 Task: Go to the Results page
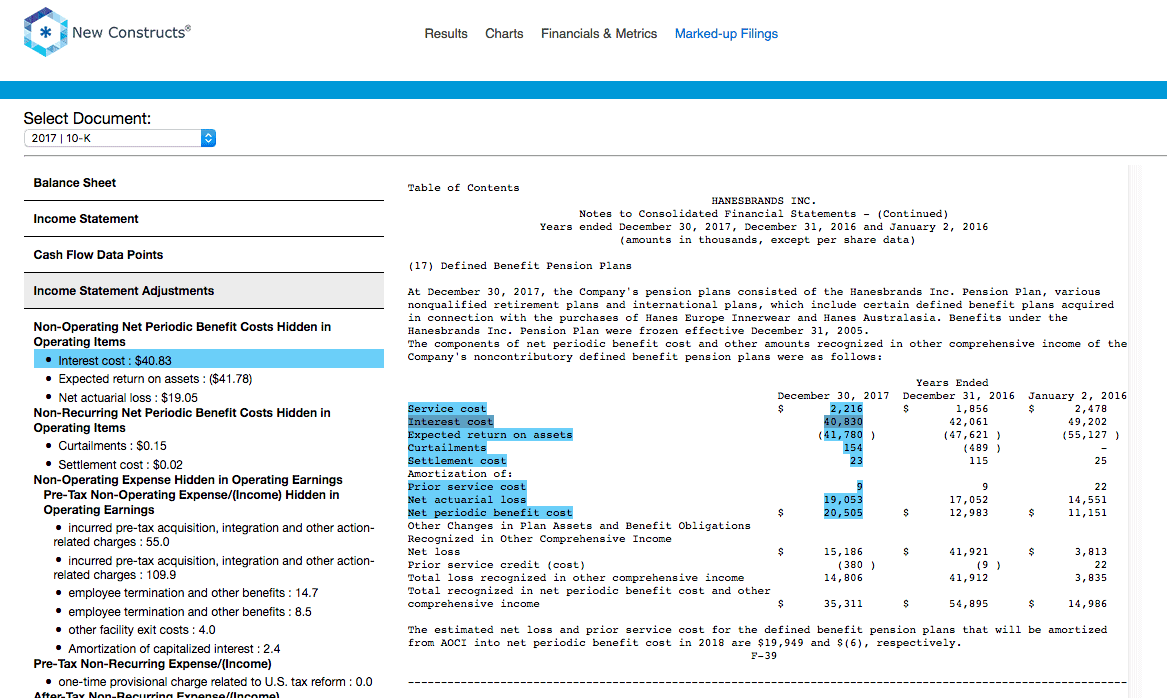446,33
